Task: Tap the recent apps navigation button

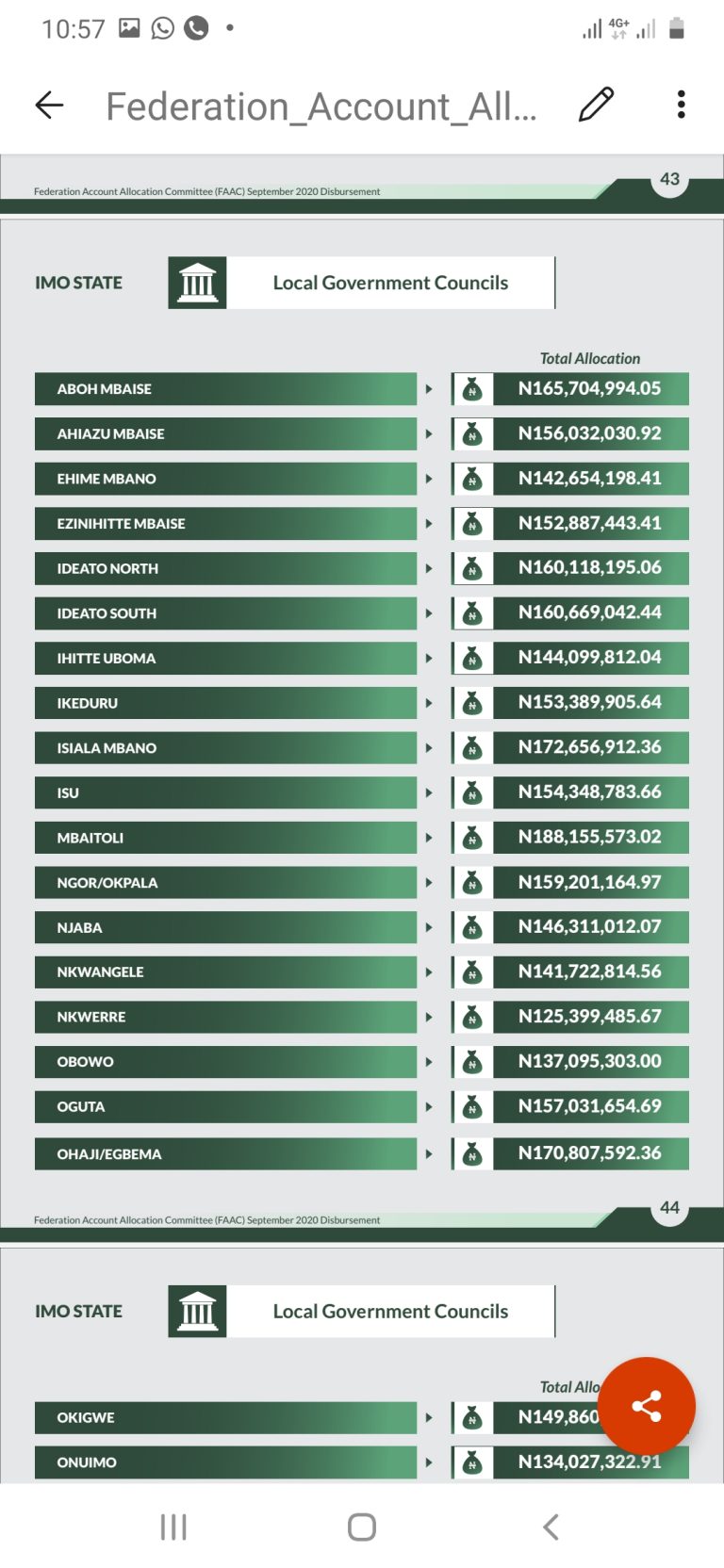Action: click(173, 1527)
